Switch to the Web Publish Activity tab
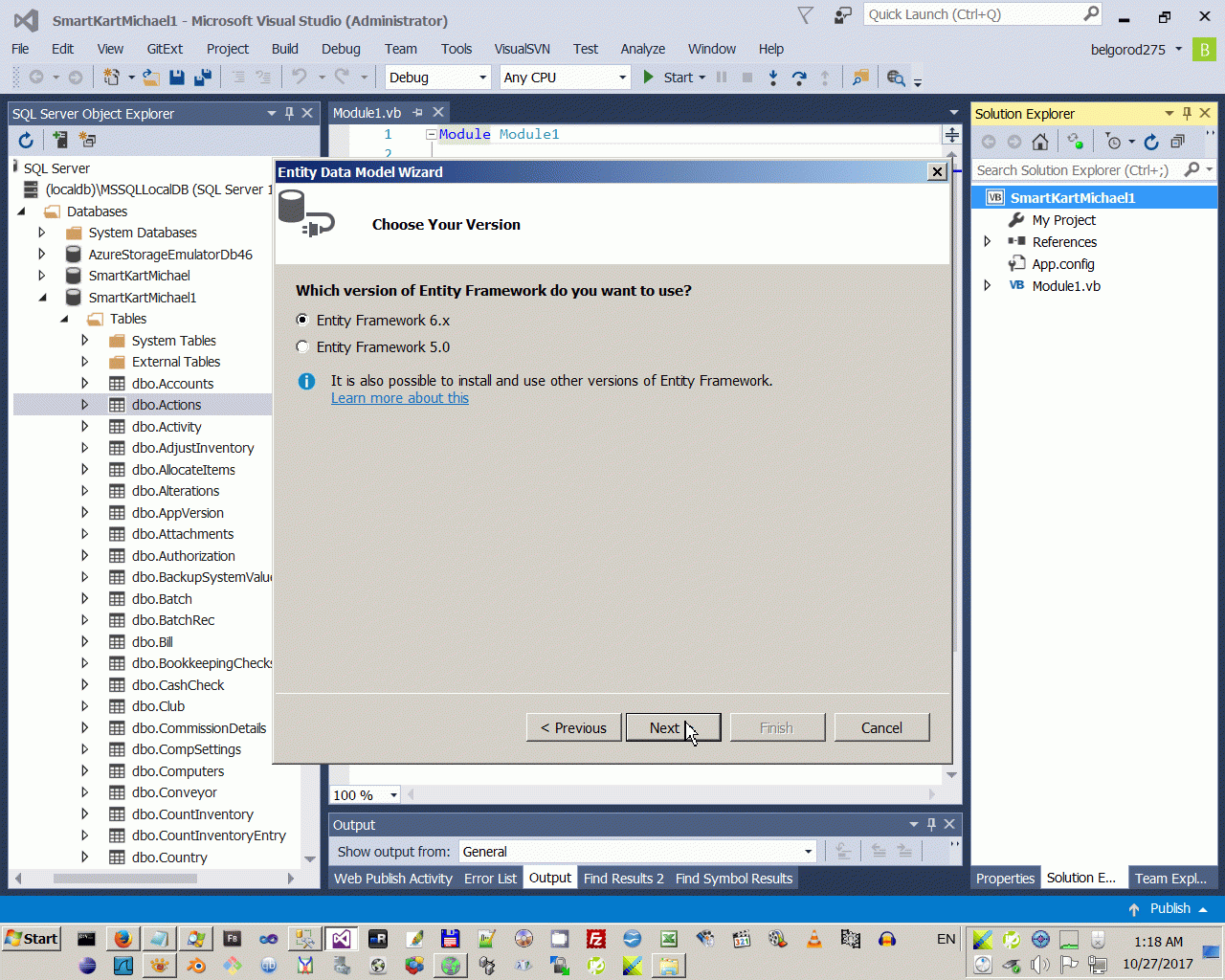 tap(393, 879)
